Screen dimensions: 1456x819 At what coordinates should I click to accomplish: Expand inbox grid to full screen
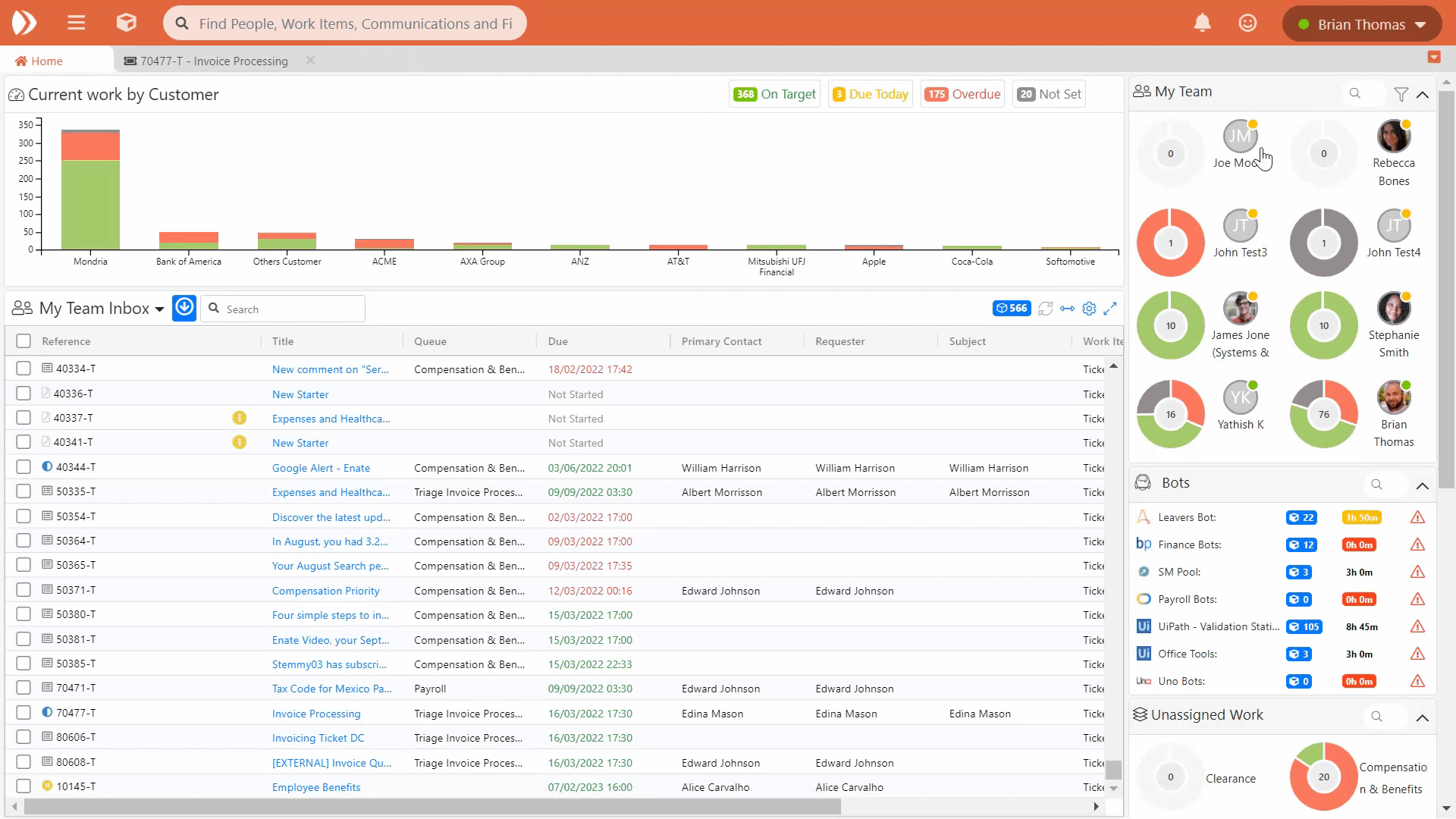point(1110,309)
